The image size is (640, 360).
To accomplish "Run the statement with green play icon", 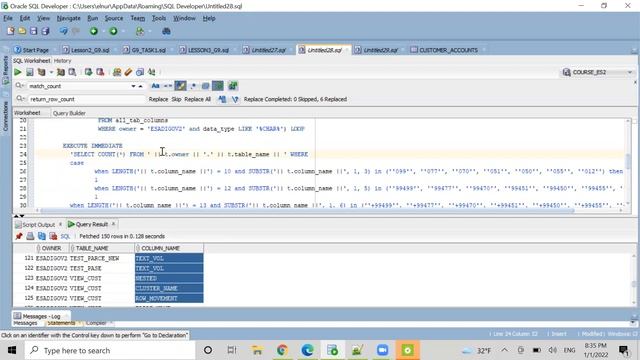I will (18, 72).
